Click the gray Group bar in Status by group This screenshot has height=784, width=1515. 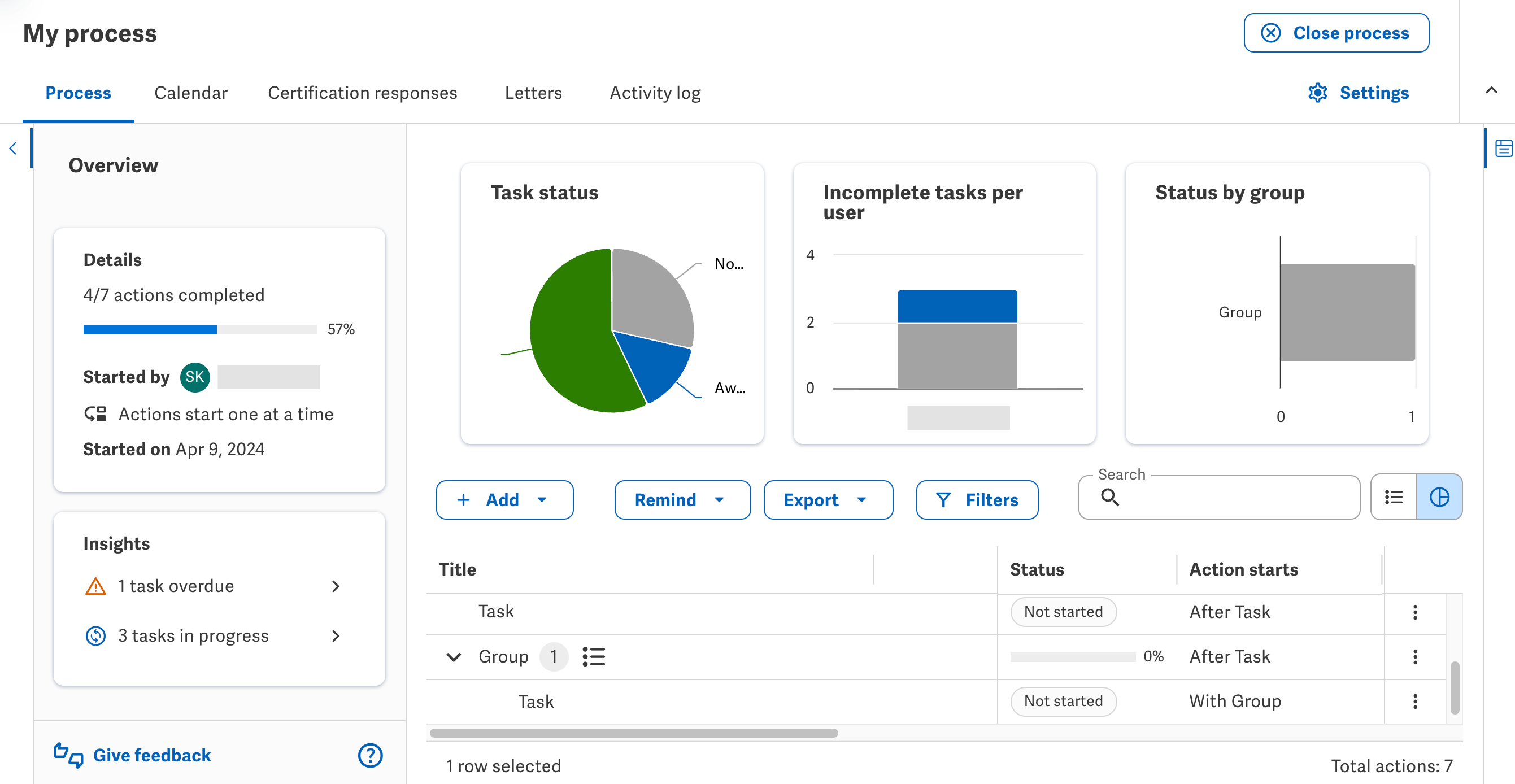pyautogui.click(x=1347, y=312)
